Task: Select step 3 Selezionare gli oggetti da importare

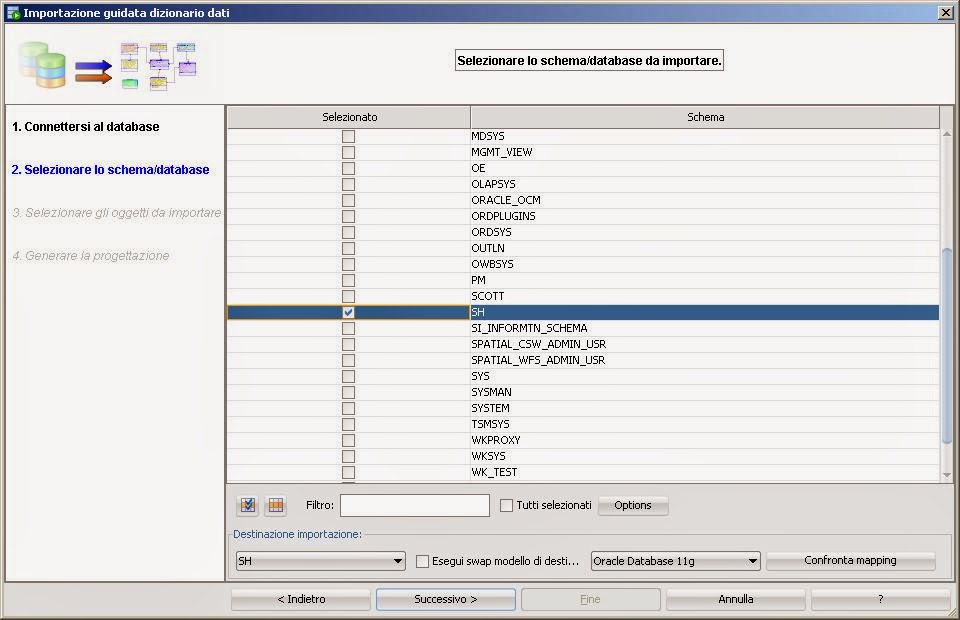Action: click(116, 212)
